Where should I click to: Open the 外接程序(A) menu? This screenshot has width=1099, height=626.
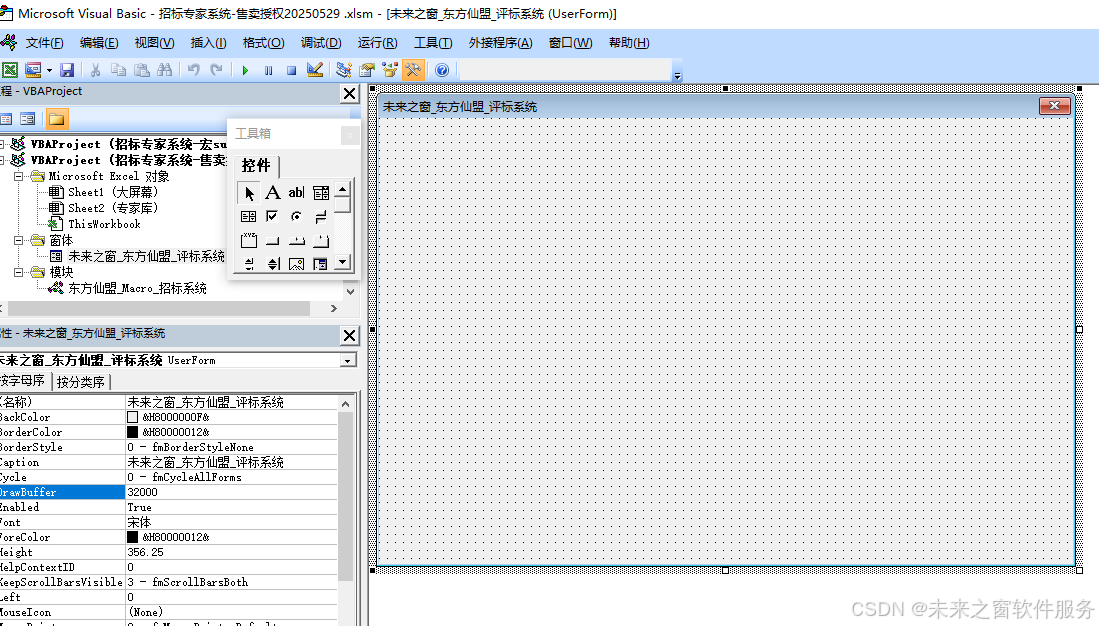click(500, 43)
